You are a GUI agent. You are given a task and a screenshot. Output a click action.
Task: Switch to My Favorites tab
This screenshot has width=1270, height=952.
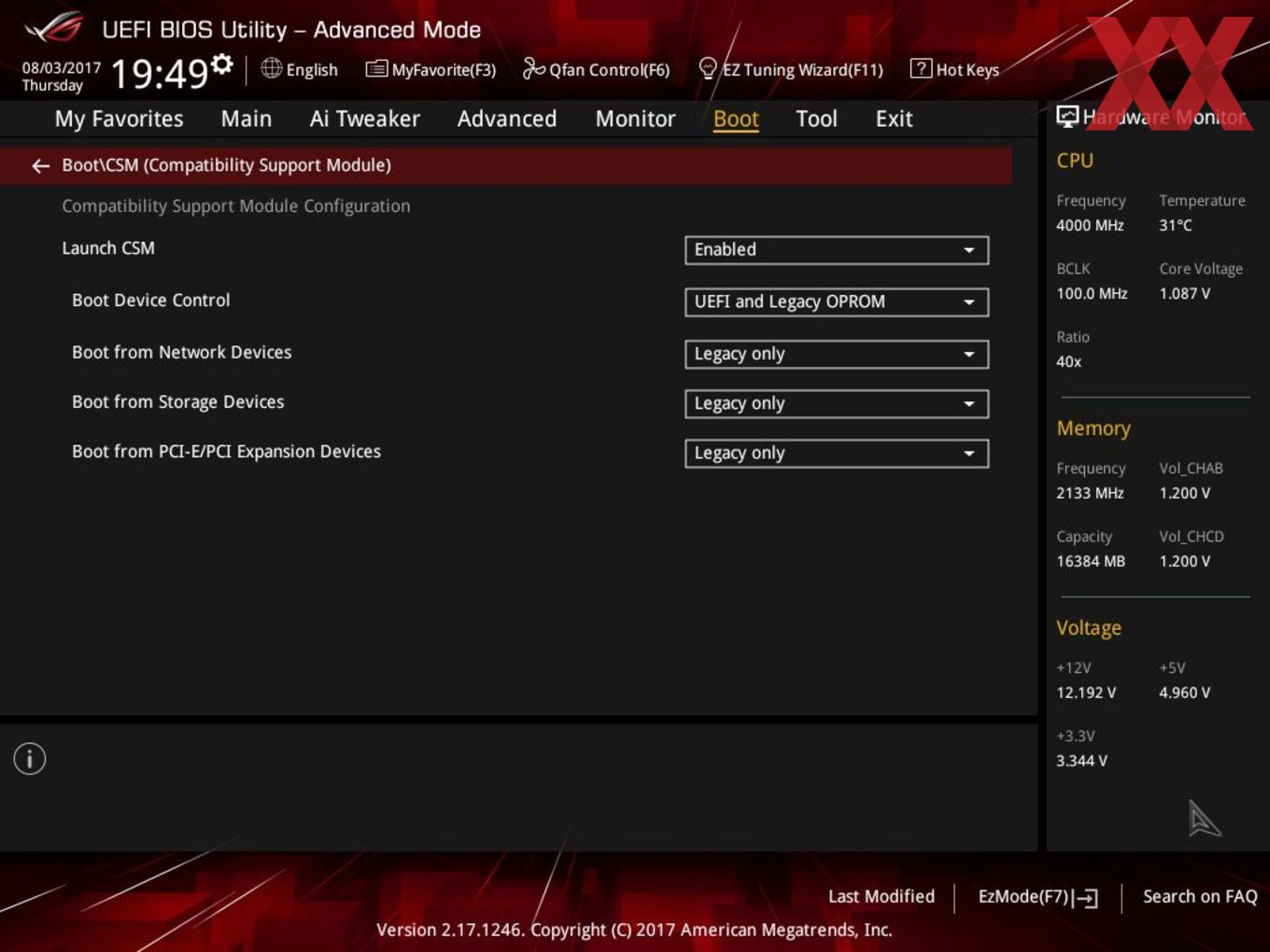coord(119,119)
